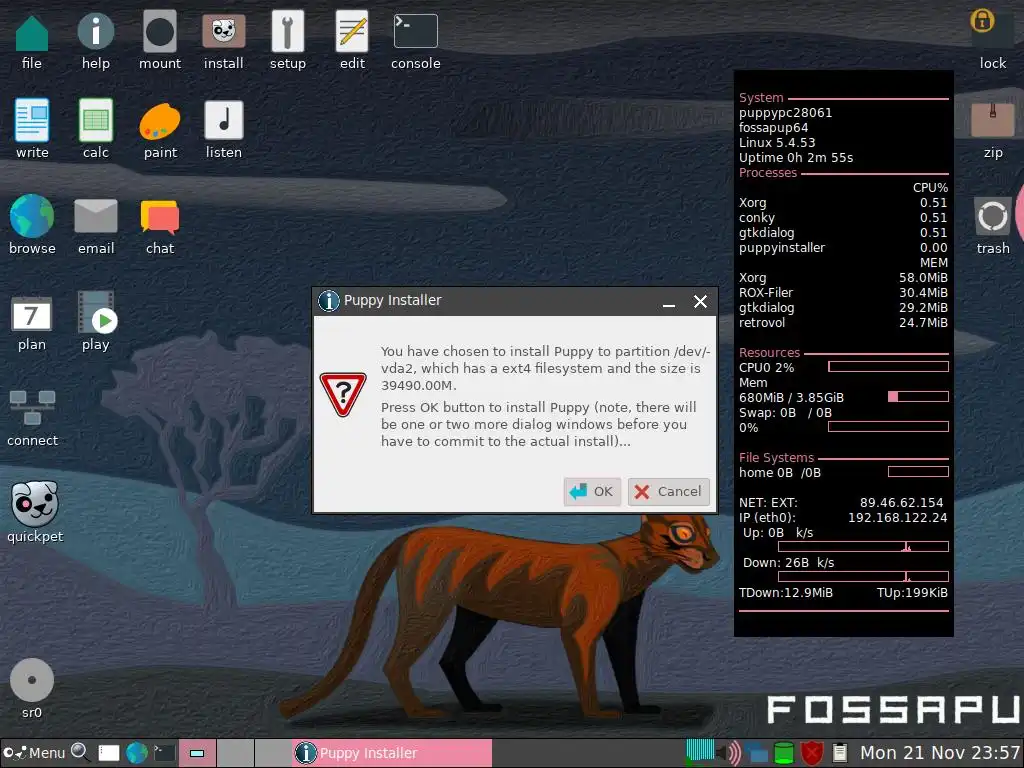Click the clipboard tray icon
Screen dimensions: 1024x768
tap(840, 753)
